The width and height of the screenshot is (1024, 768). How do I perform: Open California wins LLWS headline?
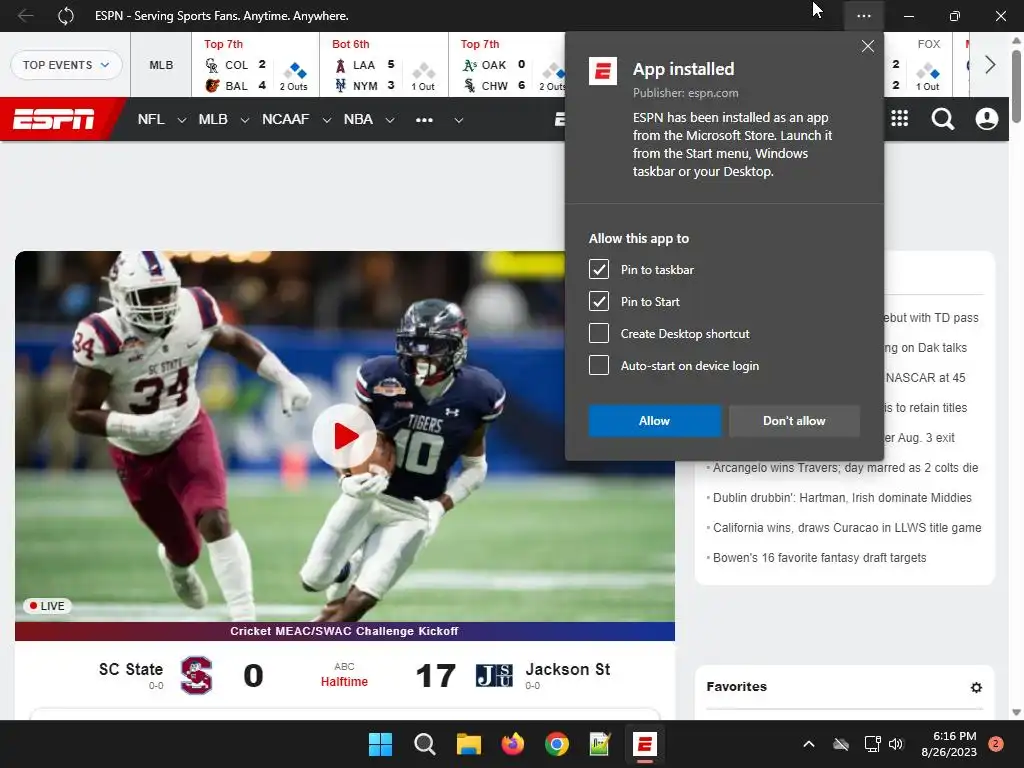tap(846, 528)
